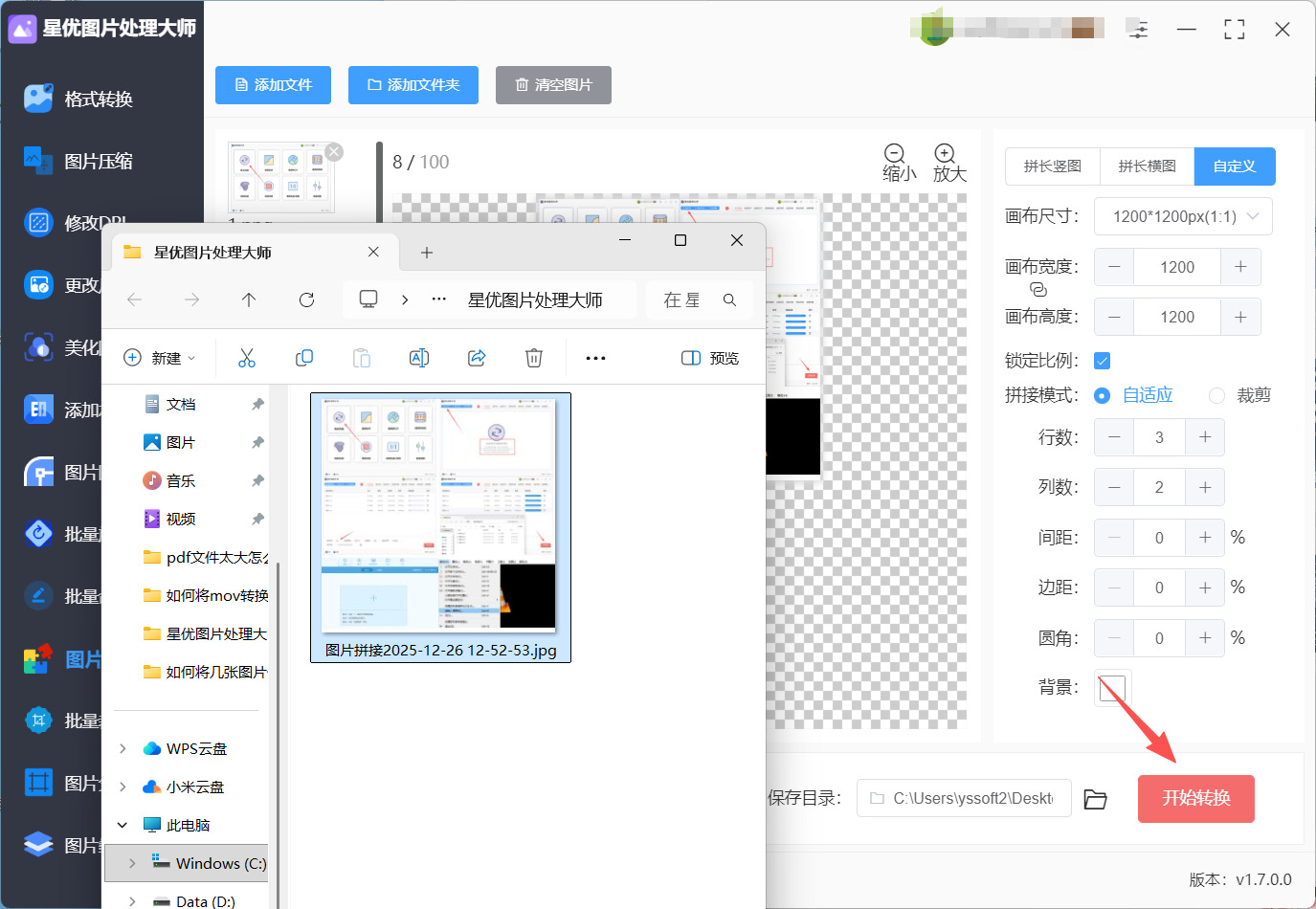The width and height of the screenshot is (1316, 909).
Task: Select the 裁剪 radio button
Action: 1216,396
